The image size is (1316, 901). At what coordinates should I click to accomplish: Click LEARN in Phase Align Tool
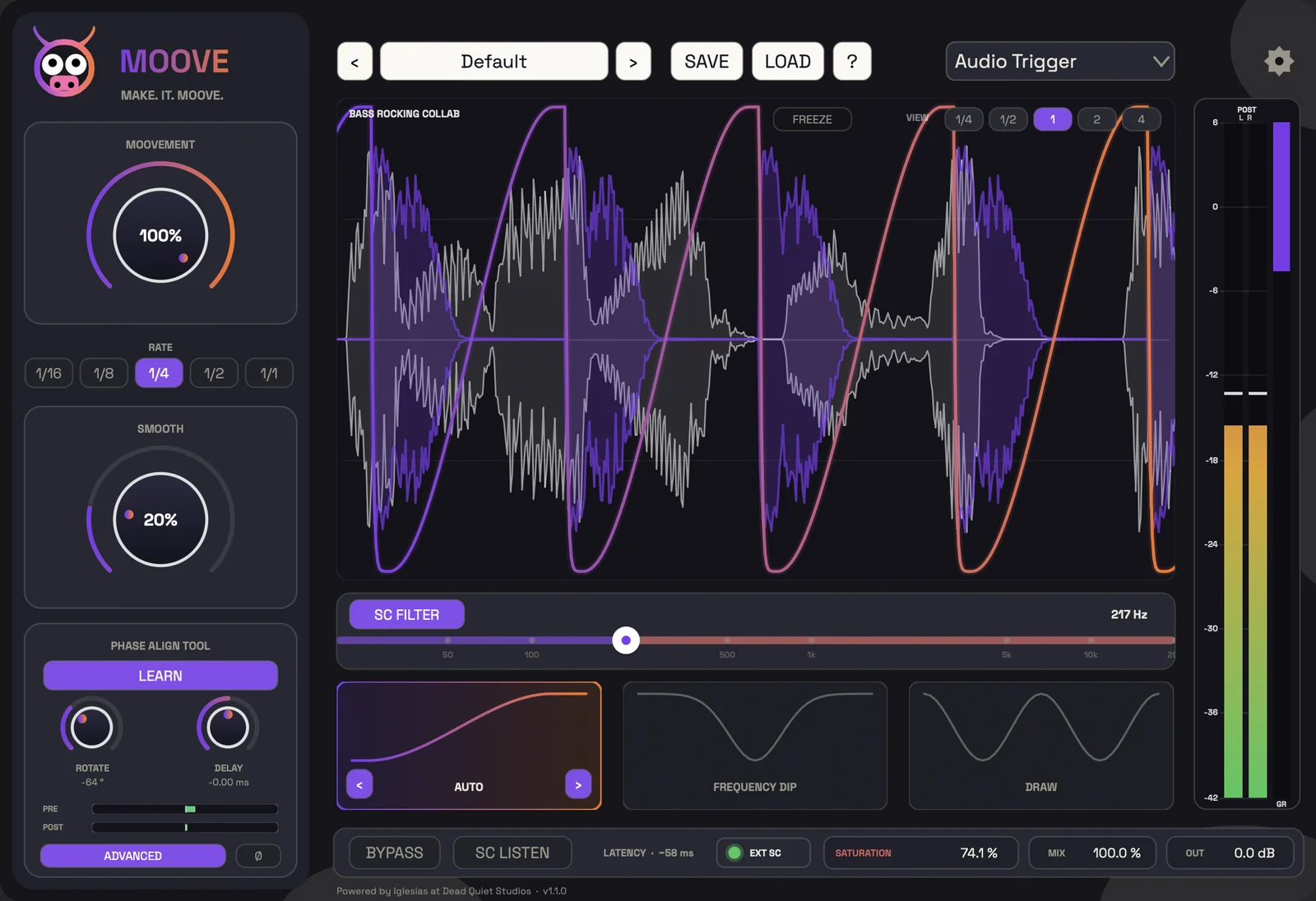(x=160, y=676)
